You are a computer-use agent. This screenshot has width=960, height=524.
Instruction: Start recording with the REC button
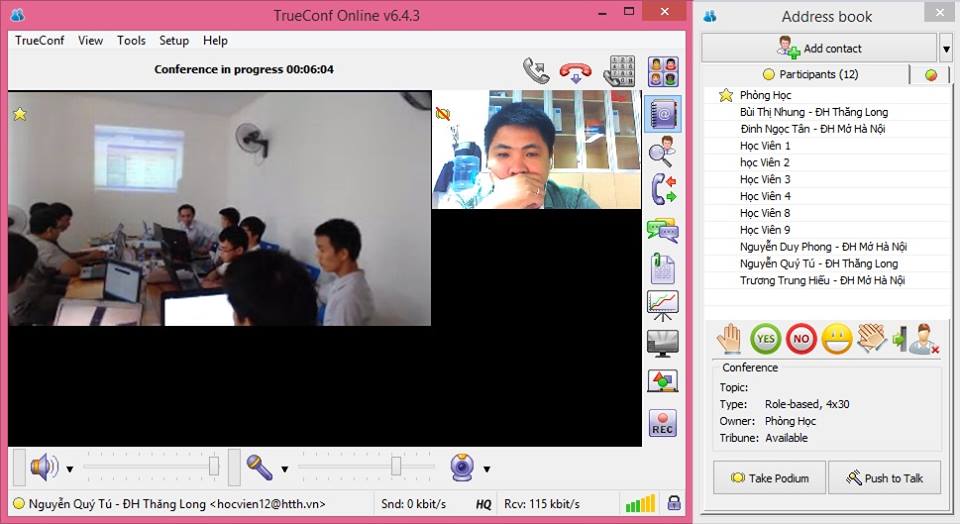(662, 423)
